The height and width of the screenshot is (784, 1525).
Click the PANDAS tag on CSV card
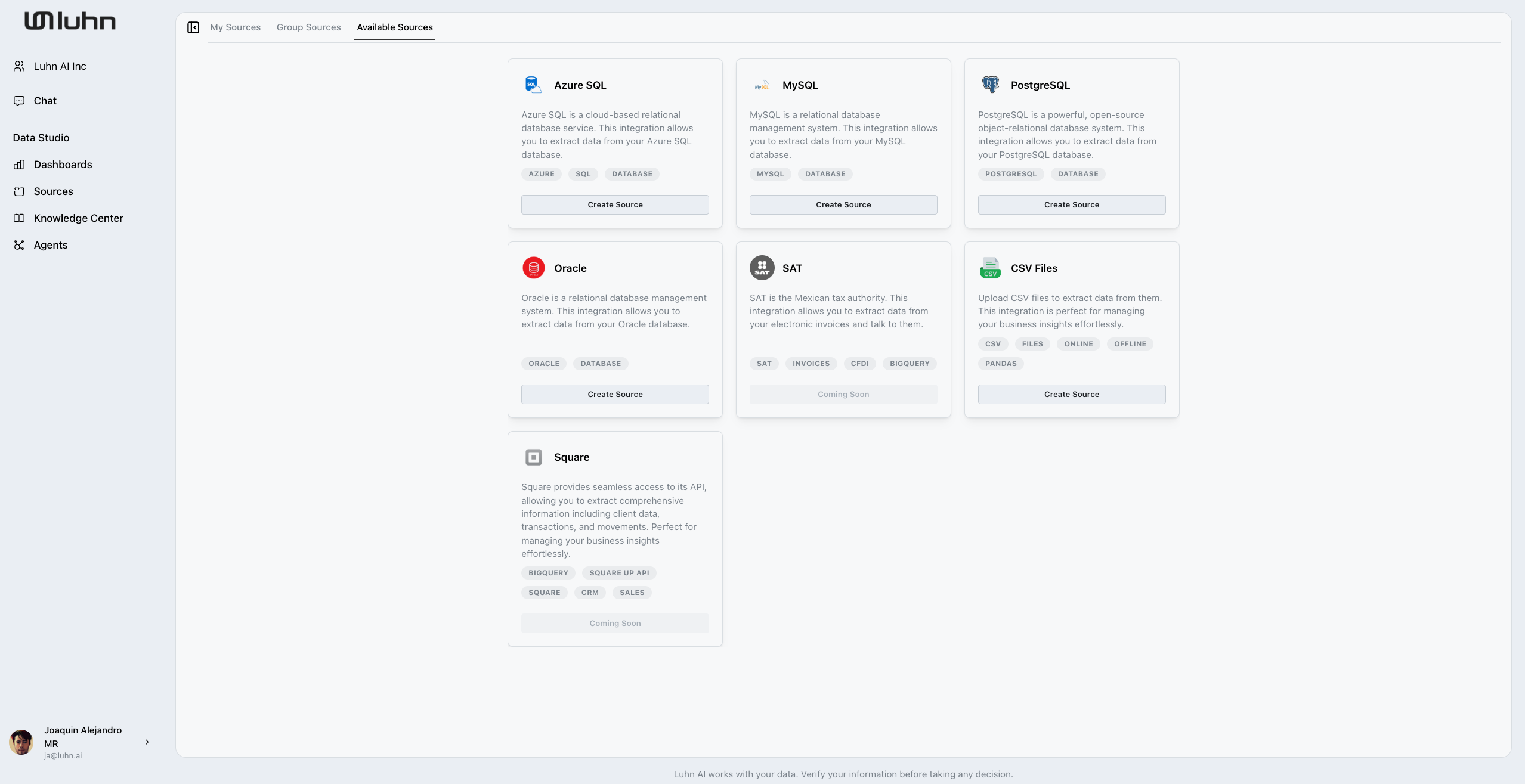coord(1001,364)
